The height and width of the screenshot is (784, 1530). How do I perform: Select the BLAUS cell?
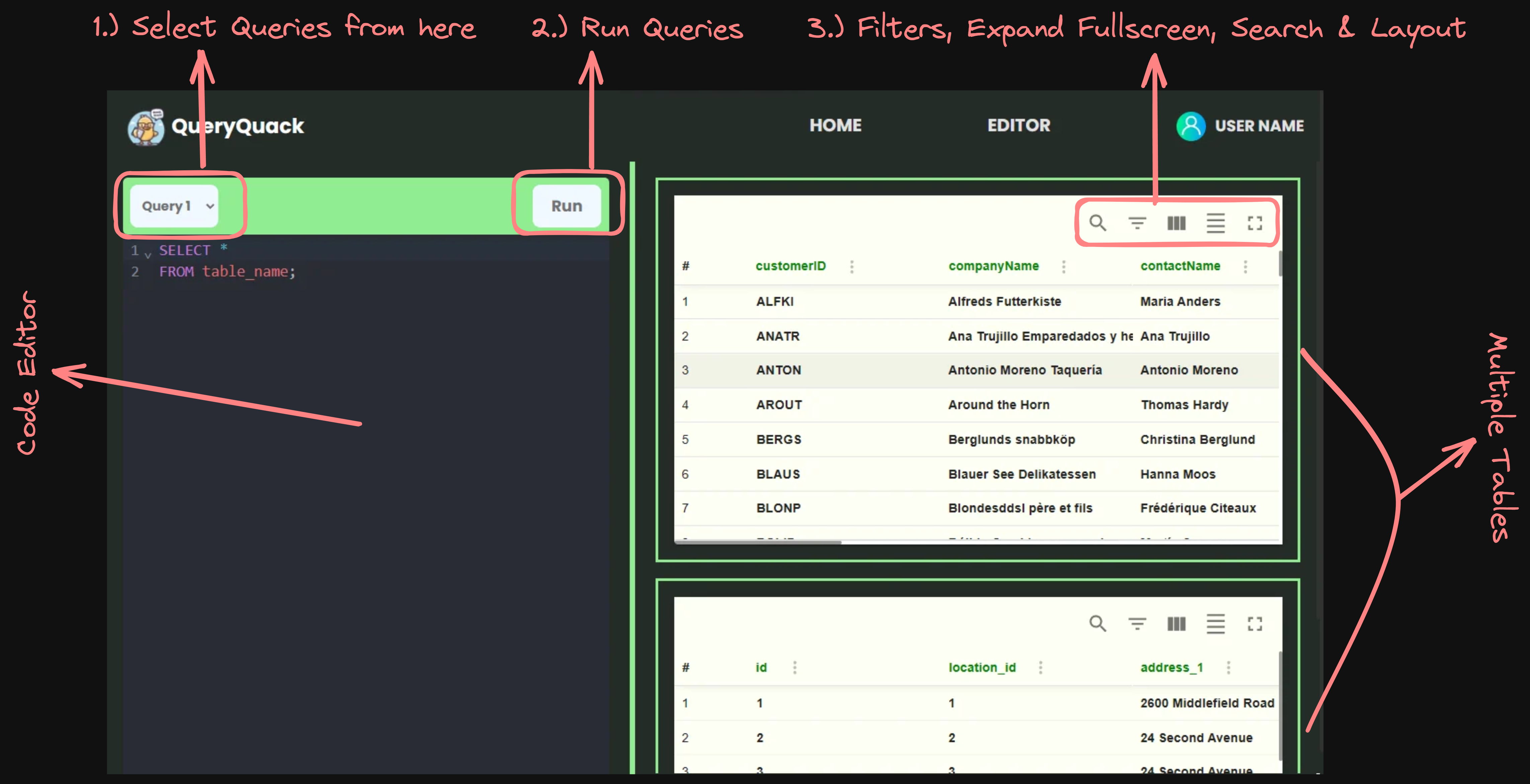(777, 474)
